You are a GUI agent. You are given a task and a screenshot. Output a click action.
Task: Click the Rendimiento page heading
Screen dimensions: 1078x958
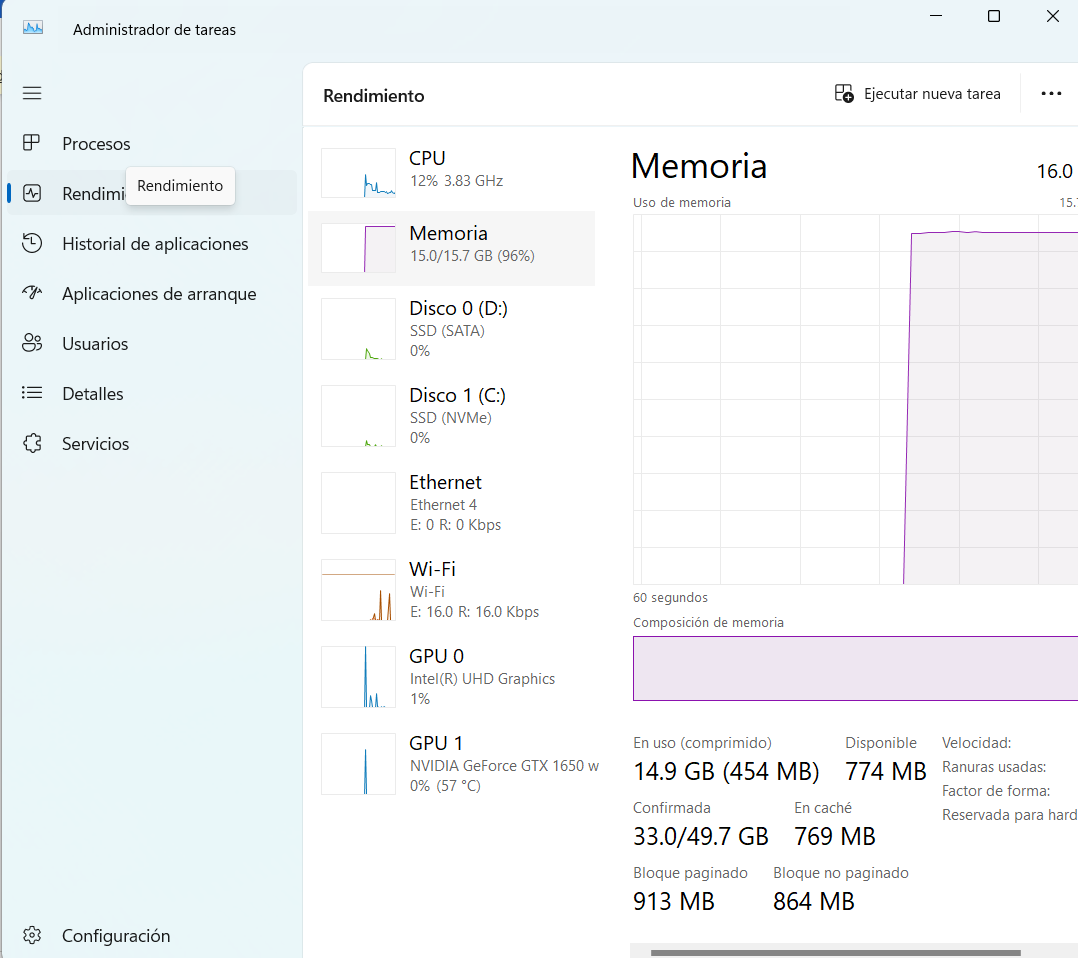pyautogui.click(x=374, y=96)
